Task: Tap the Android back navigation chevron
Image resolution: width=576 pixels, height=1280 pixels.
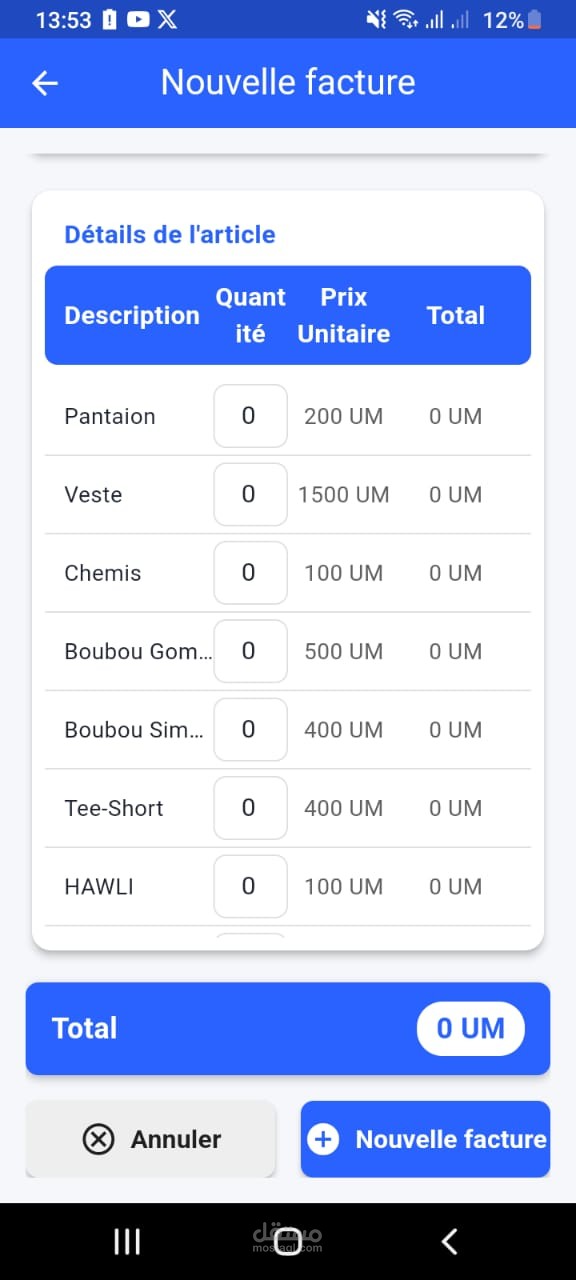Action: [x=449, y=1241]
